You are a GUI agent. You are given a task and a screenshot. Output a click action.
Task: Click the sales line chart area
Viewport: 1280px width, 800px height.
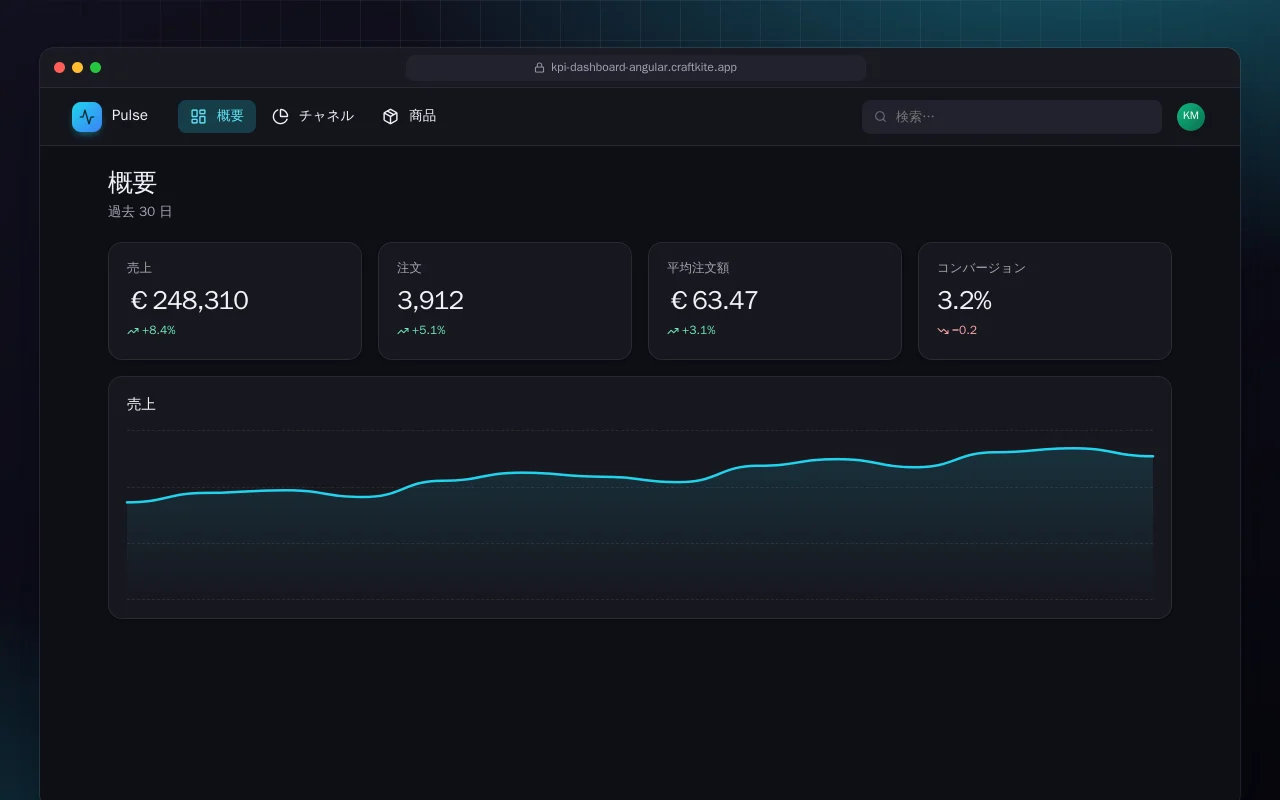[640, 514]
